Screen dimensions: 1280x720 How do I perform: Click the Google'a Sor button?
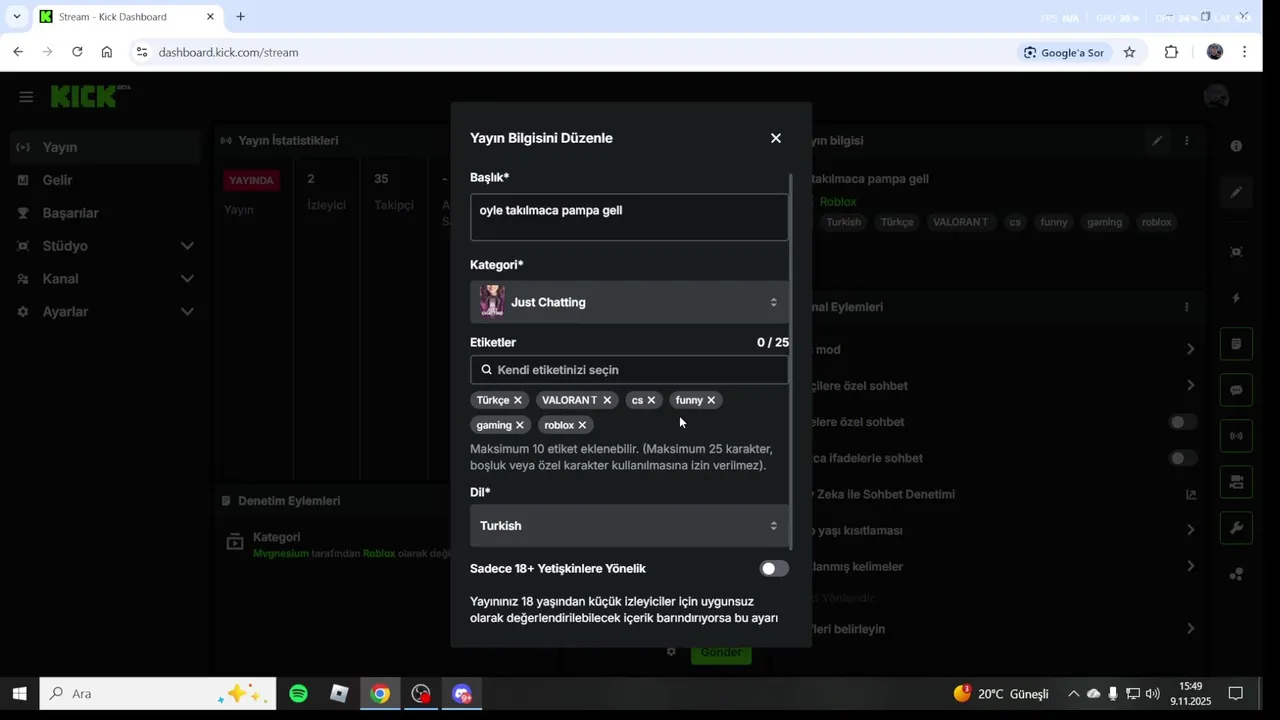1064,52
